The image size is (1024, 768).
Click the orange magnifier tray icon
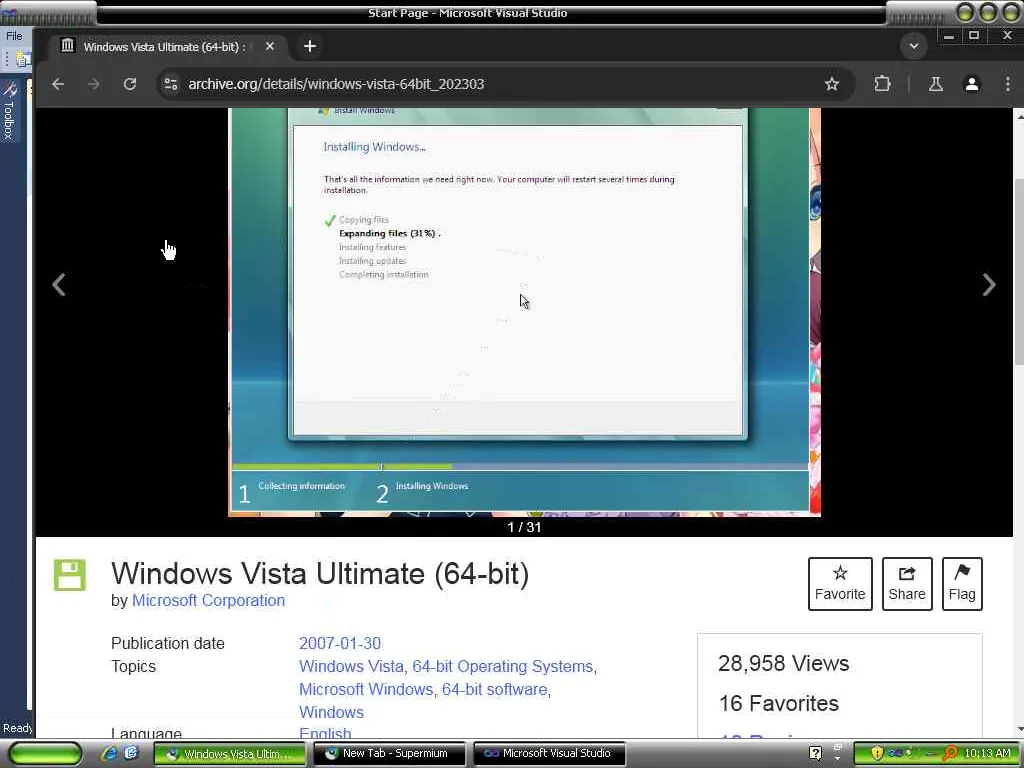(950, 754)
